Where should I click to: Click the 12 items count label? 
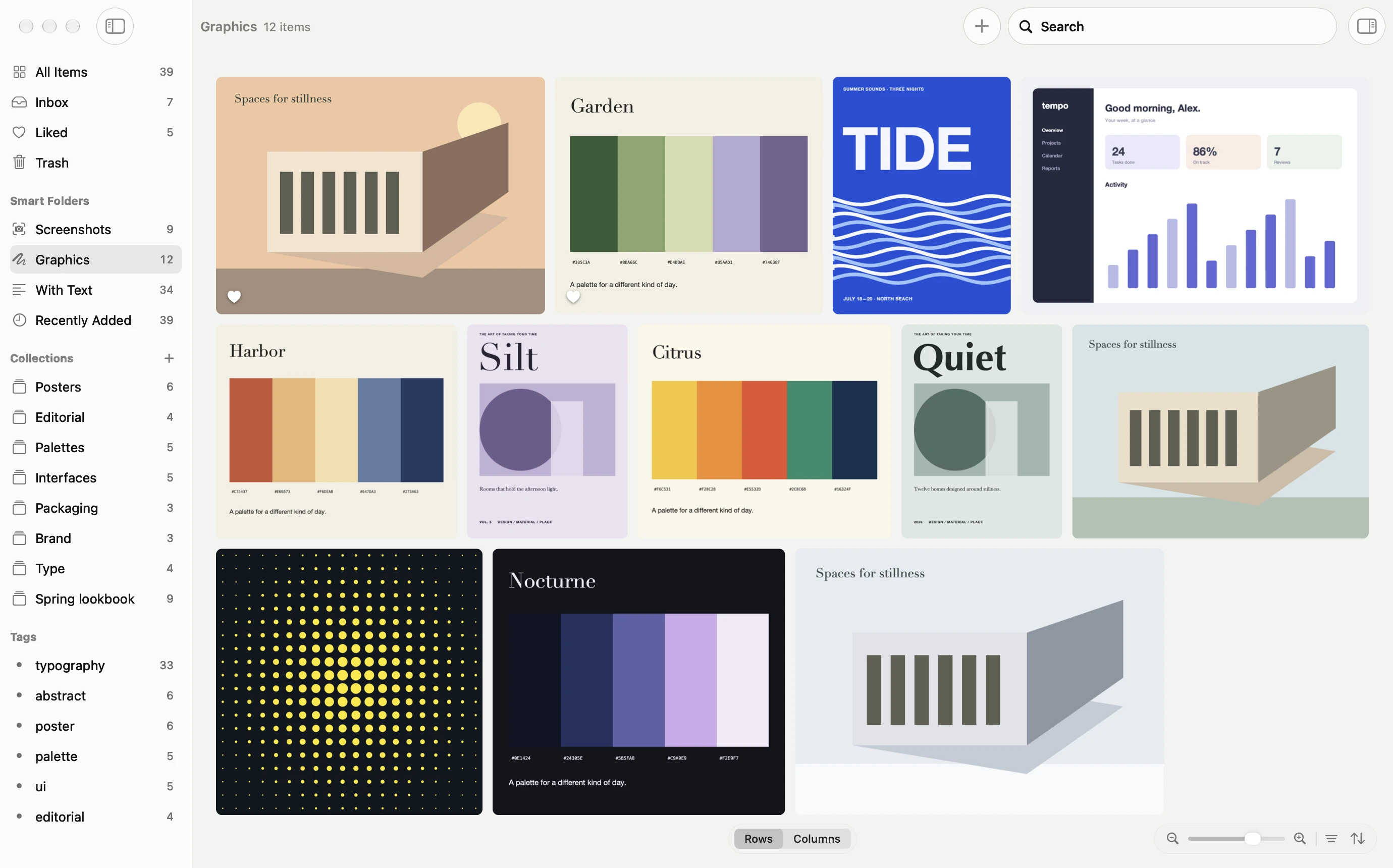click(x=287, y=27)
